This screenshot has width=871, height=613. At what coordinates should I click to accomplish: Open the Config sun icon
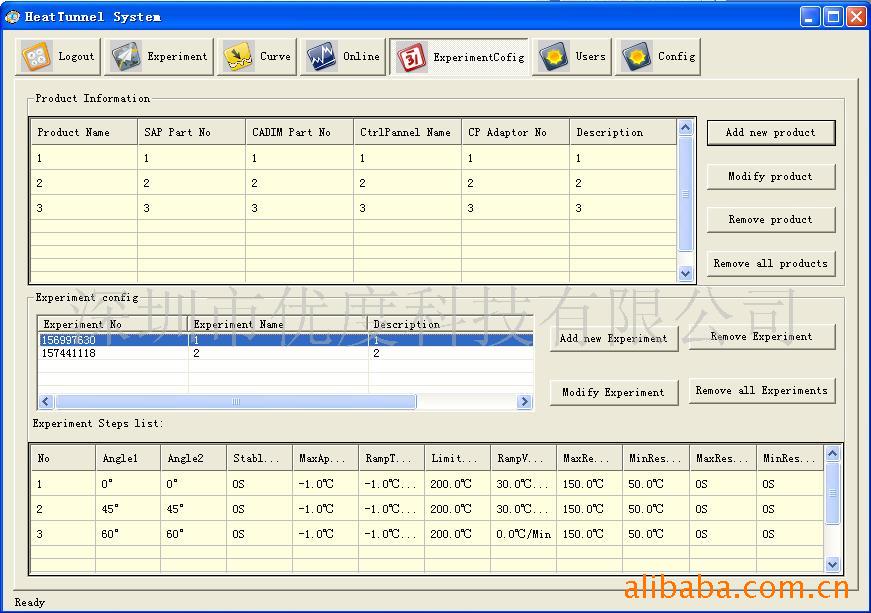pyautogui.click(x=637, y=57)
